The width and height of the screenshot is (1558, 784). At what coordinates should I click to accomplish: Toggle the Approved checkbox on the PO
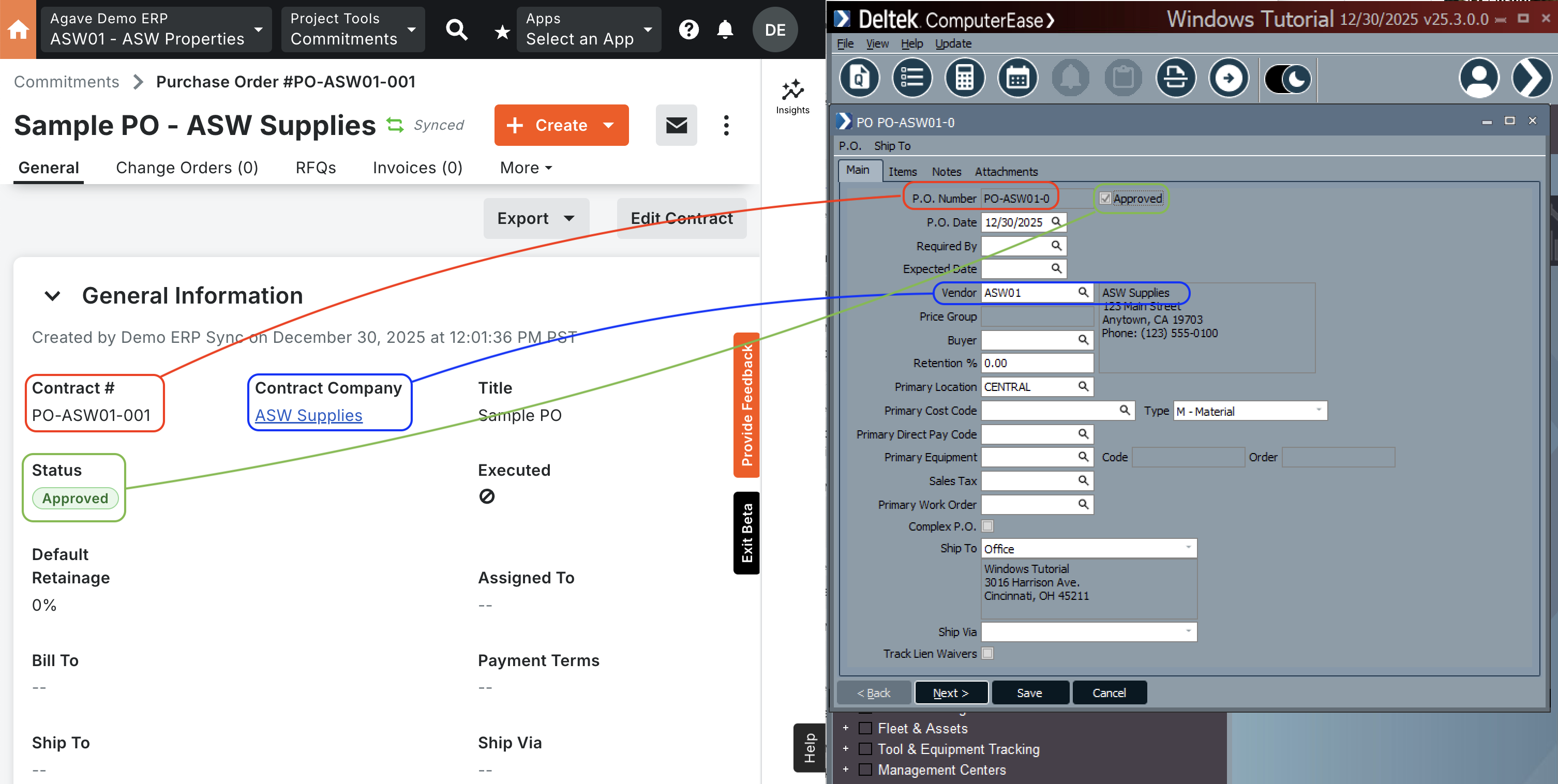tap(1105, 198)
